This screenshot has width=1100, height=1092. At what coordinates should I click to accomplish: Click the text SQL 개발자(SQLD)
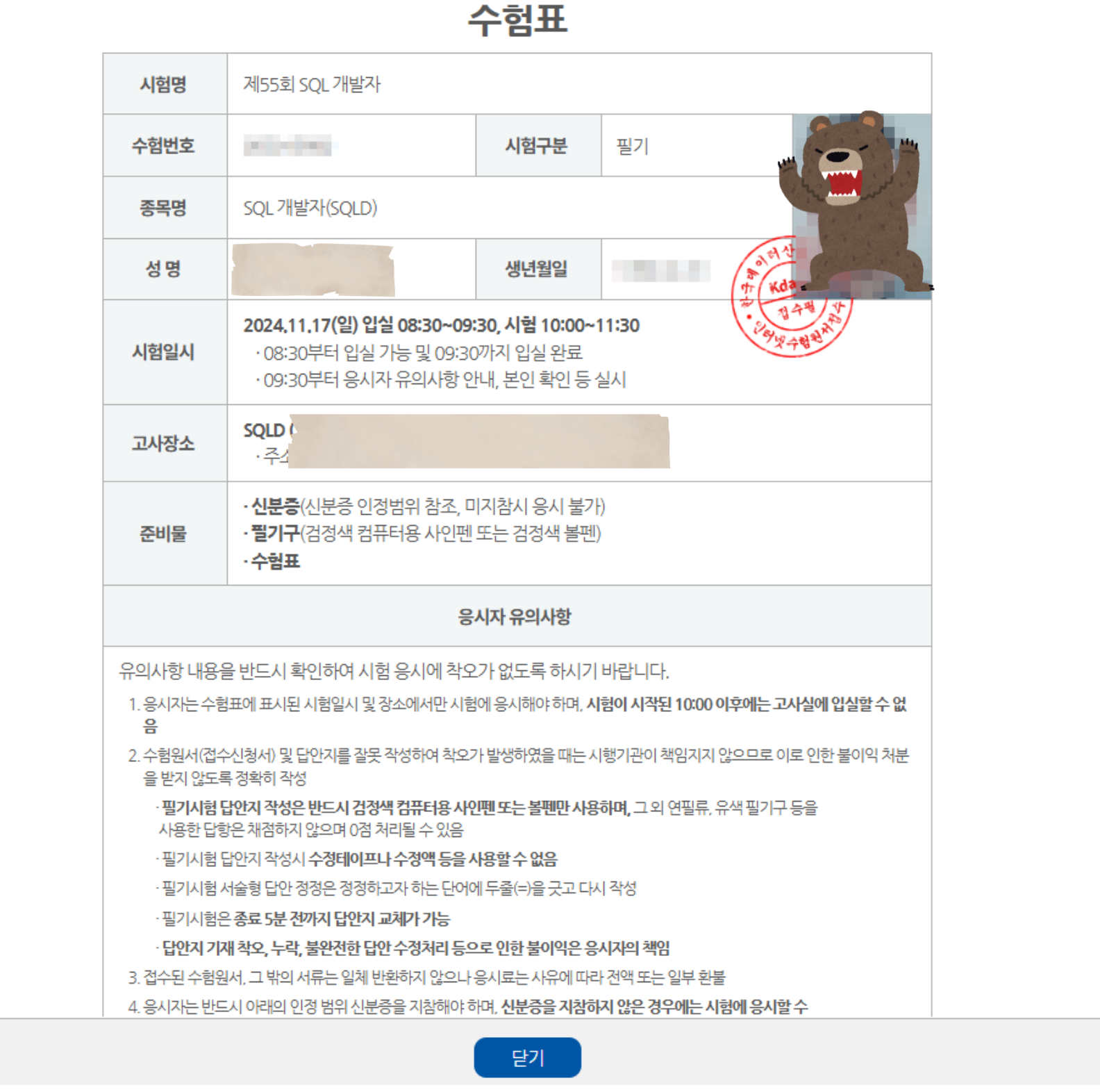click(310, 208)
